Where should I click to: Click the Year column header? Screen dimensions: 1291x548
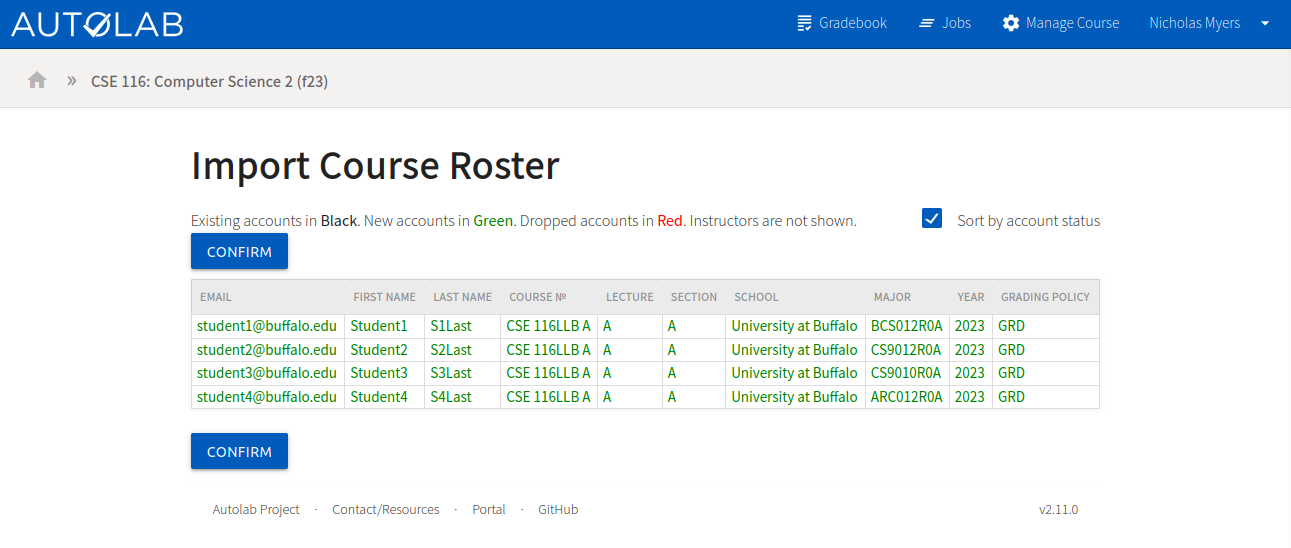pyautogui.click(x=971, y=297)
